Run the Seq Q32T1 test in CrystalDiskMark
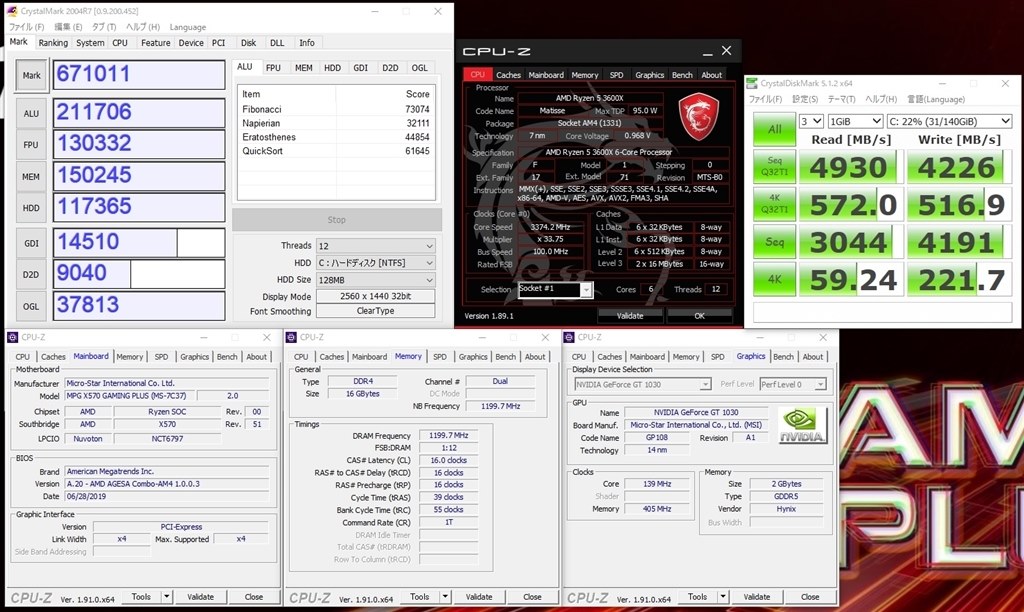Viewport: 1024px width, 612px height. point(775,167)
